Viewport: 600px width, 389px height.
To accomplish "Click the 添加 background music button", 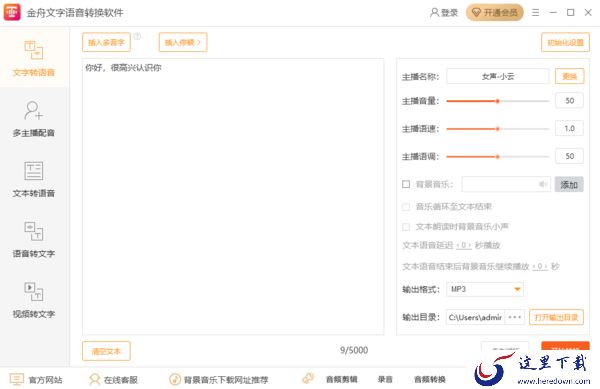I will [569, 184].
